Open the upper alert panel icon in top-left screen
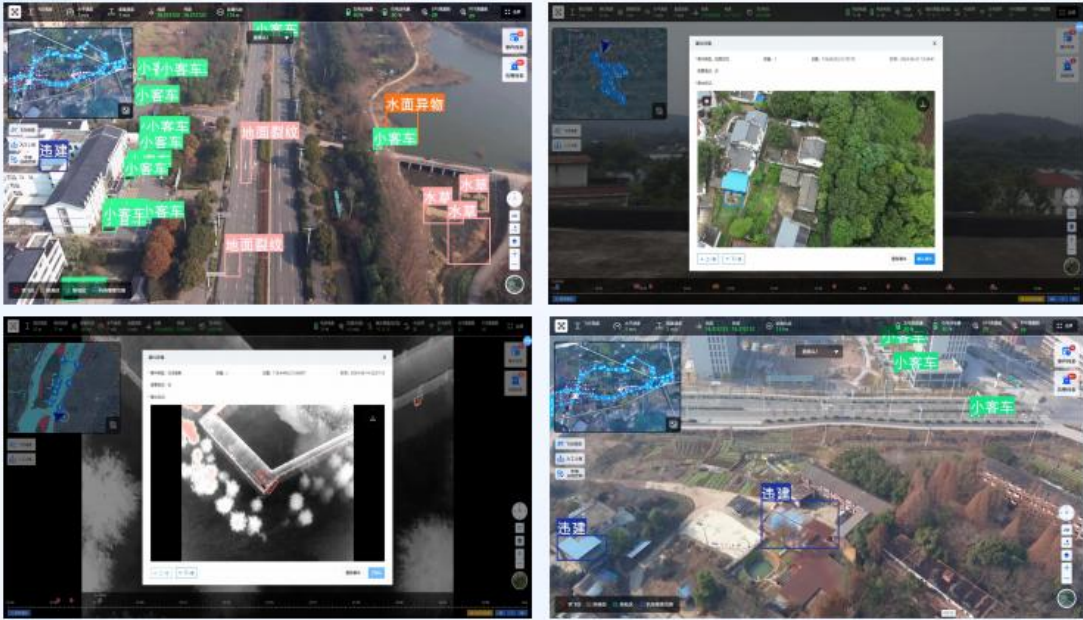The image size is (1083, 620). tap(516, 40)
